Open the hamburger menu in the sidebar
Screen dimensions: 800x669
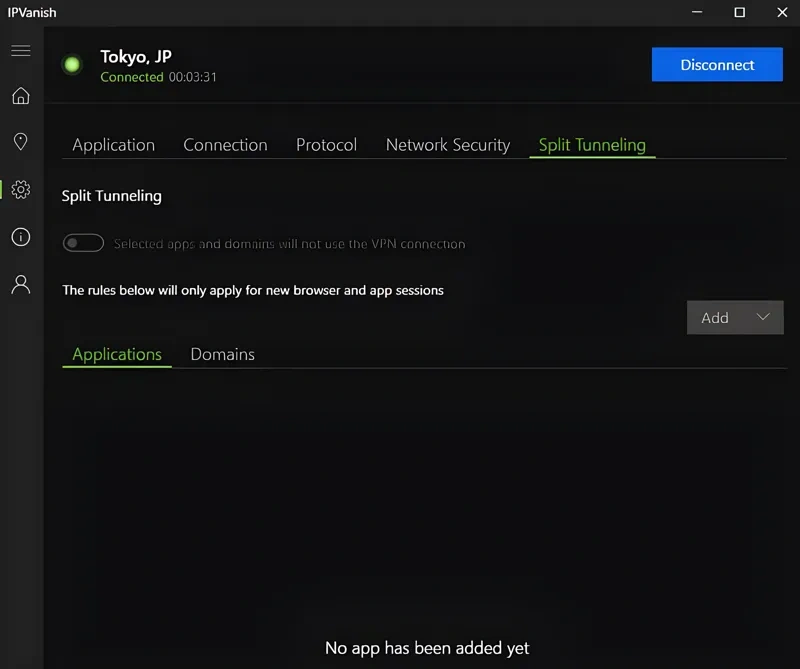(20, 51)
